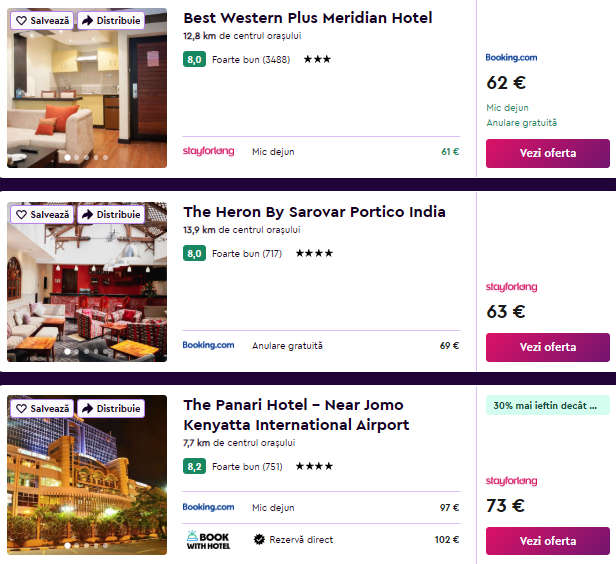Image resolution: width=616 pixels, height=564 pixels.
Task: Open Booking.com 97 € breakfast deal
Action: 321,507
